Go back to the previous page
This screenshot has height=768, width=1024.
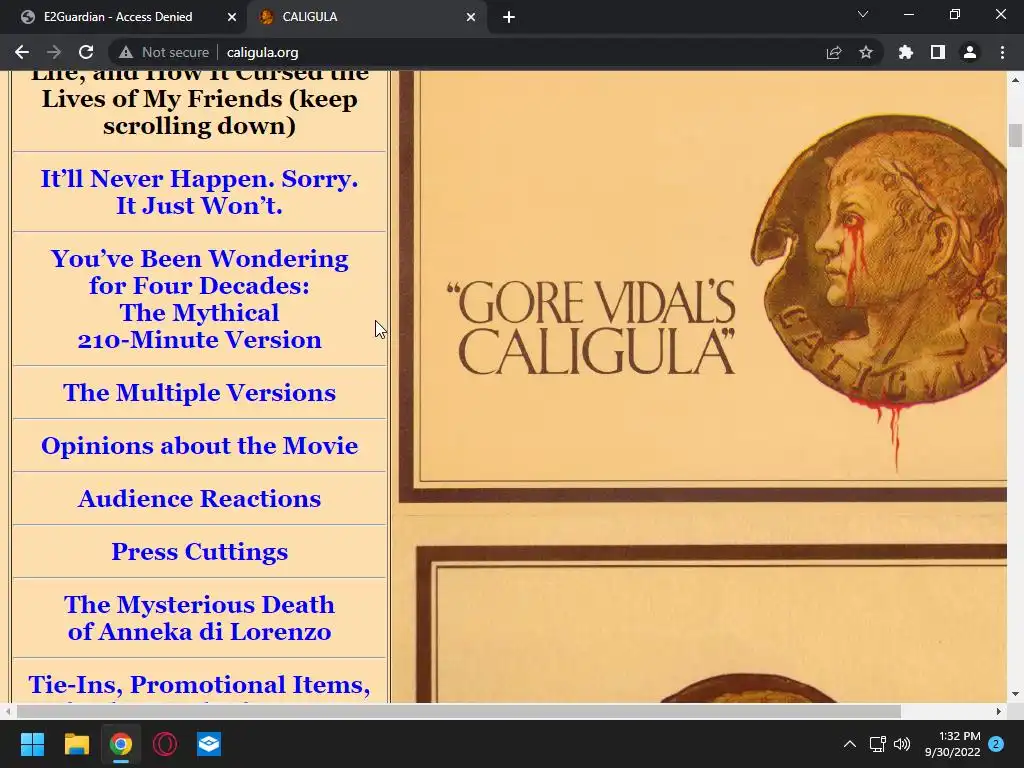click(22, 52)
